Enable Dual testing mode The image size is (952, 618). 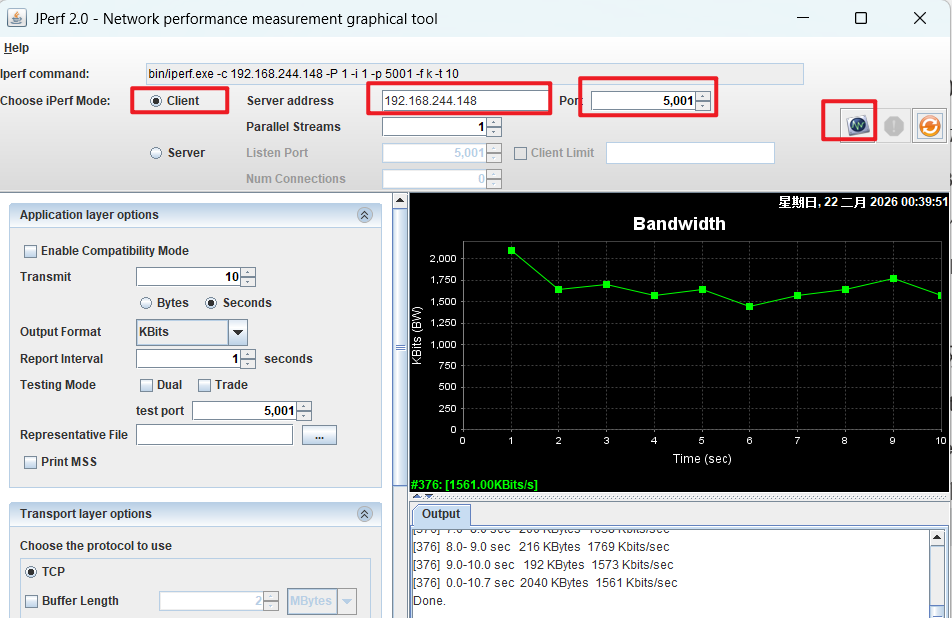coord(146,385)
